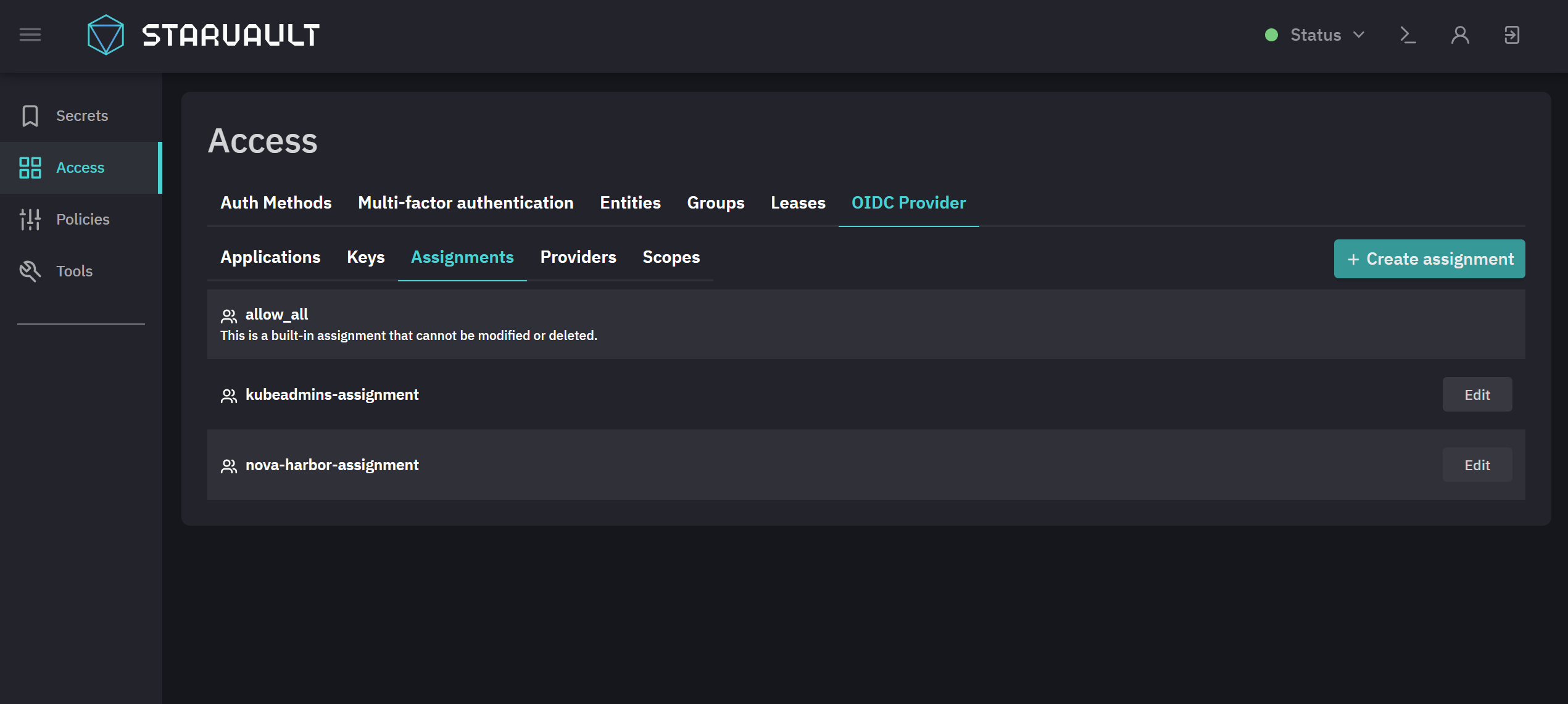1568x704 pixels.
Task: Select the Assignments sub-tab
Action: 462,257
